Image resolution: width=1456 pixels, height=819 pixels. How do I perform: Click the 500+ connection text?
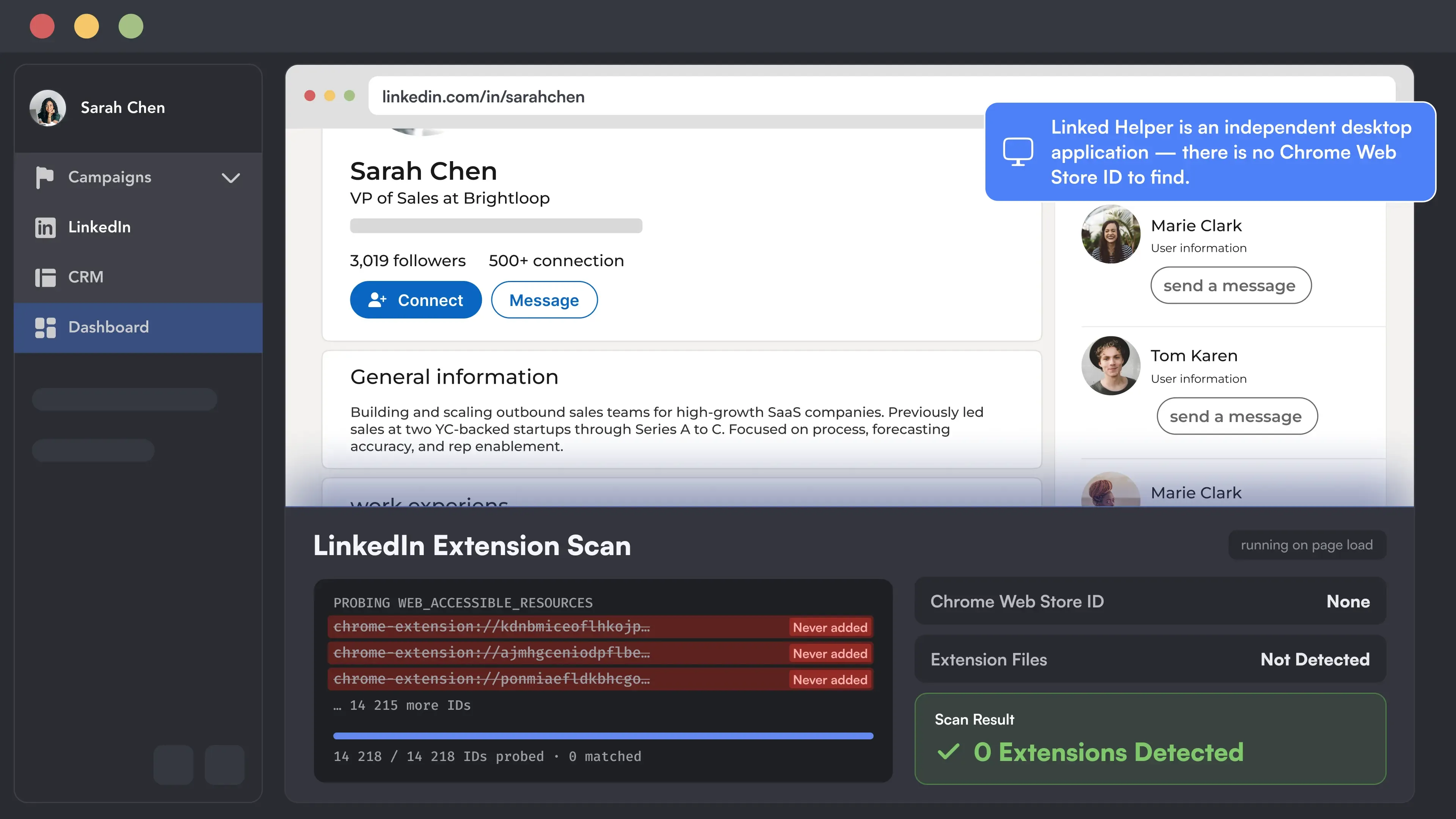(556, 260)
